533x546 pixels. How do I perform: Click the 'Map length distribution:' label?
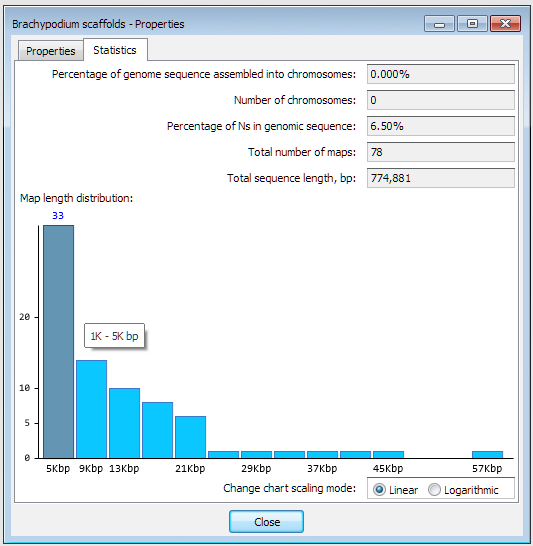pyautogui.click(x=77, y=198)
